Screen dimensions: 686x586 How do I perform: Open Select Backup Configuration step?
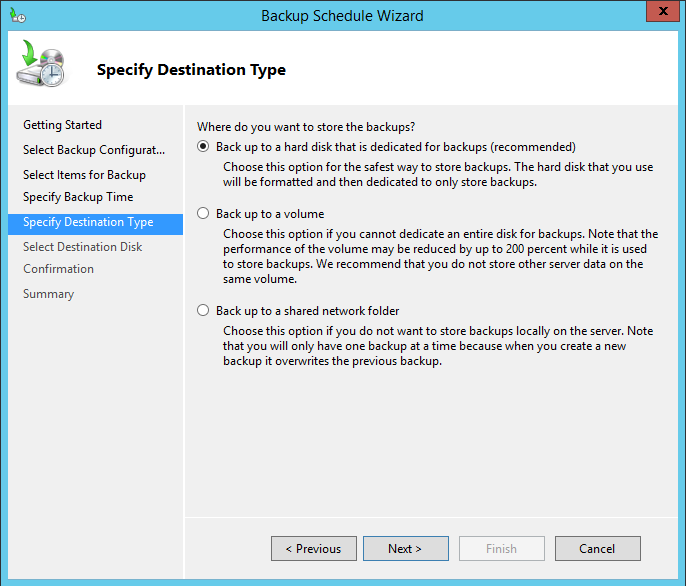click(94, 150)
